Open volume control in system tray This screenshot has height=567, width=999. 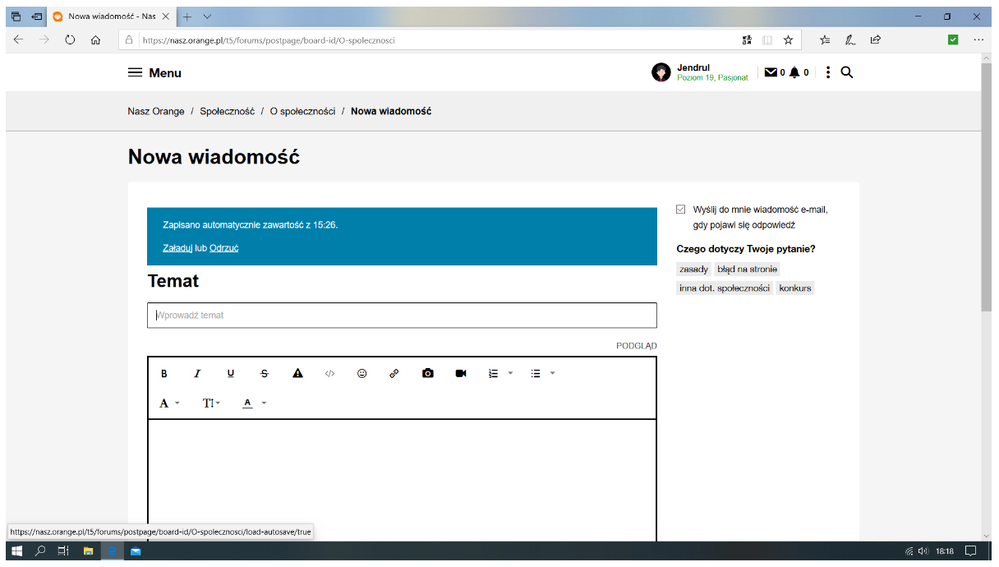click(923, 551)
